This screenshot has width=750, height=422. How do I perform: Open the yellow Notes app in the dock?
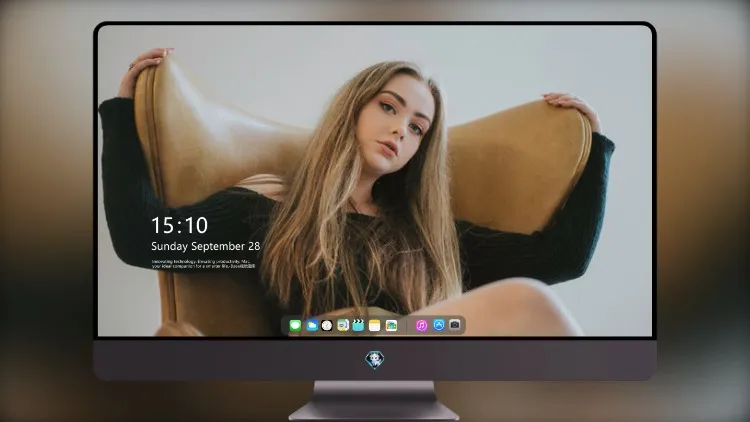(x=375, y=326)
